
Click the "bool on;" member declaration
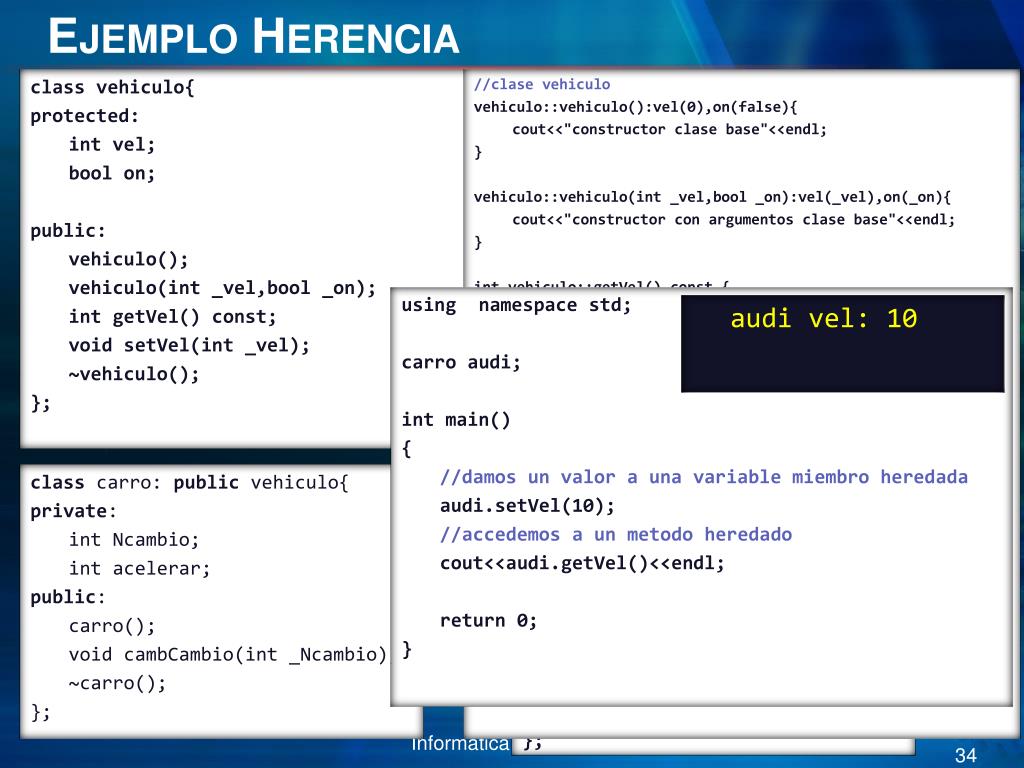point(112,174)
